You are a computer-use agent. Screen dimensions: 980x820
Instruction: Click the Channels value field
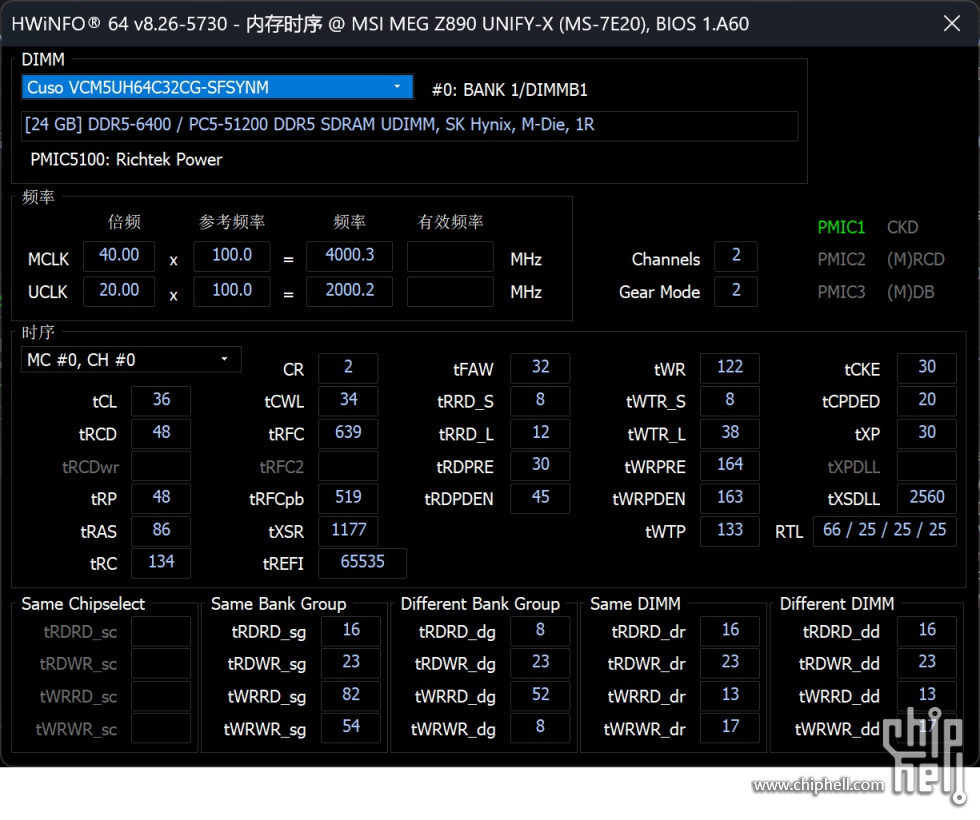(736, 257)
